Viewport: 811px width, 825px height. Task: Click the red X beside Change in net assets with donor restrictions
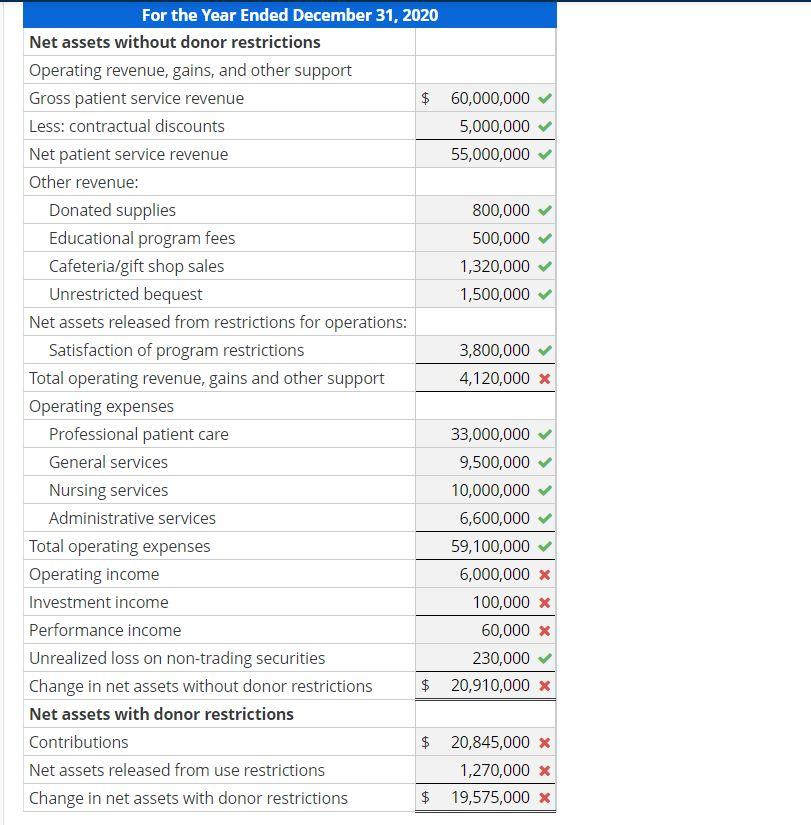(546, 798)
